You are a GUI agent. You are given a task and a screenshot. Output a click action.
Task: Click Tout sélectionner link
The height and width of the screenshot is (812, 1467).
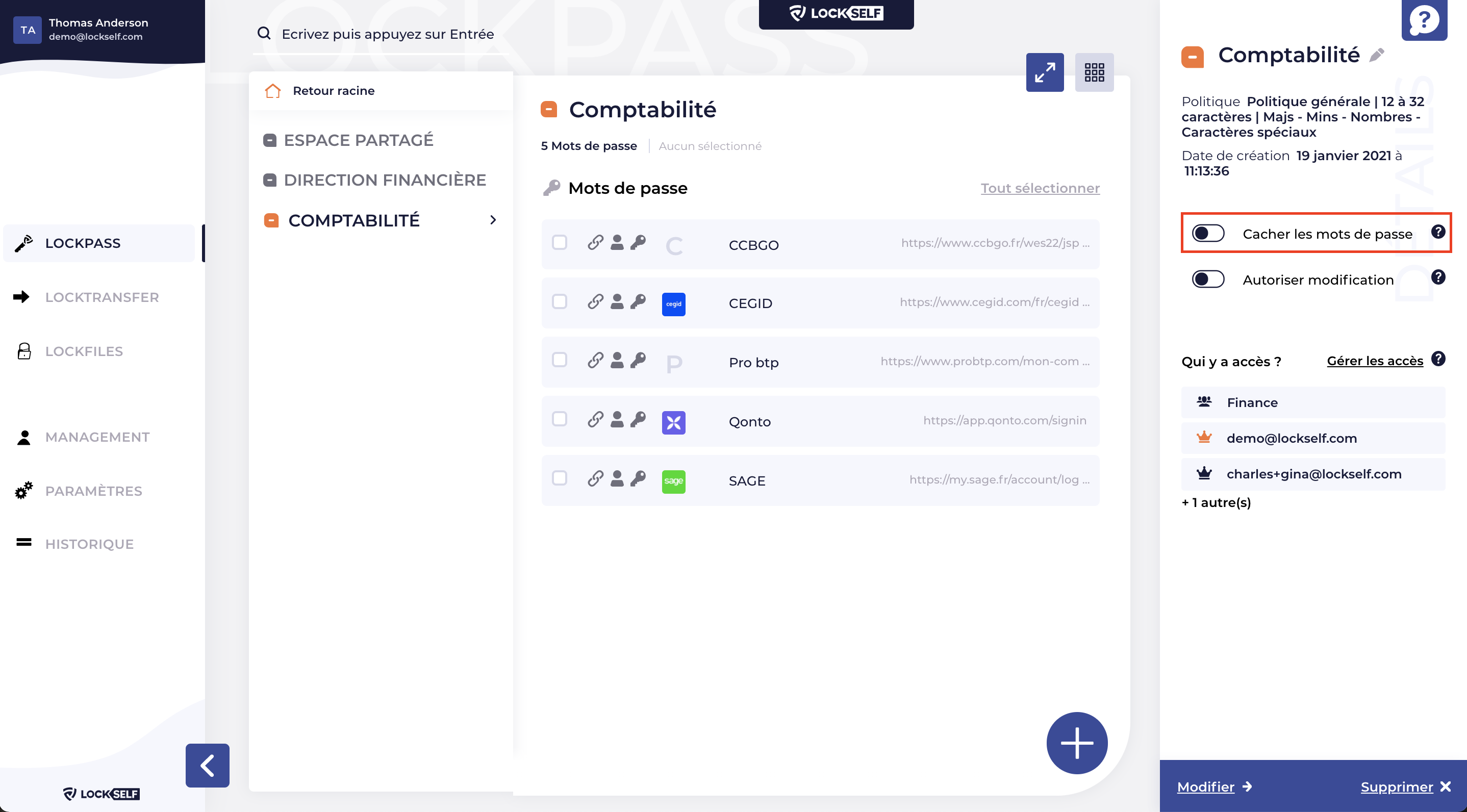[1040, 188]
